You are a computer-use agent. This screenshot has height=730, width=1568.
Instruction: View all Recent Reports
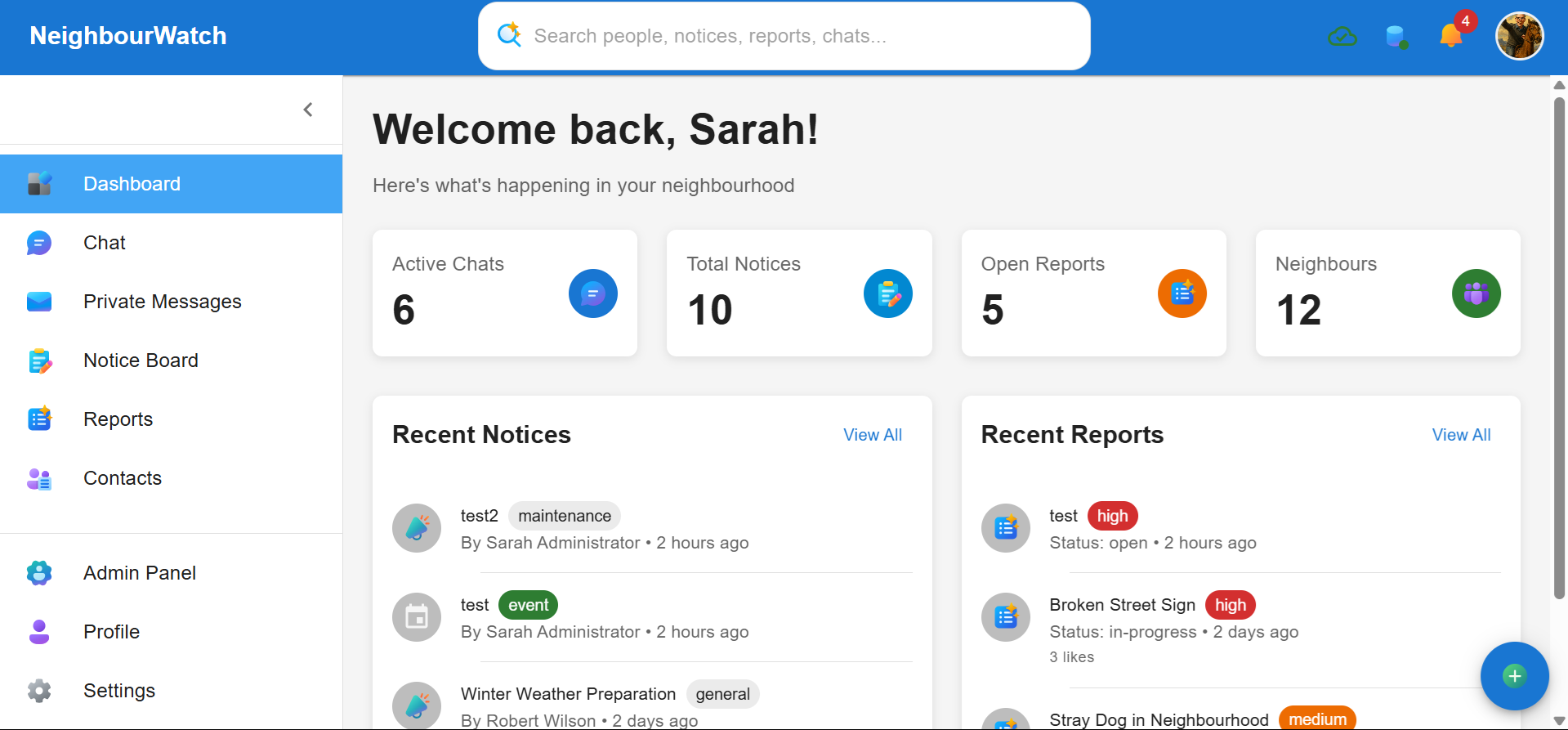tap(1461, 435)
